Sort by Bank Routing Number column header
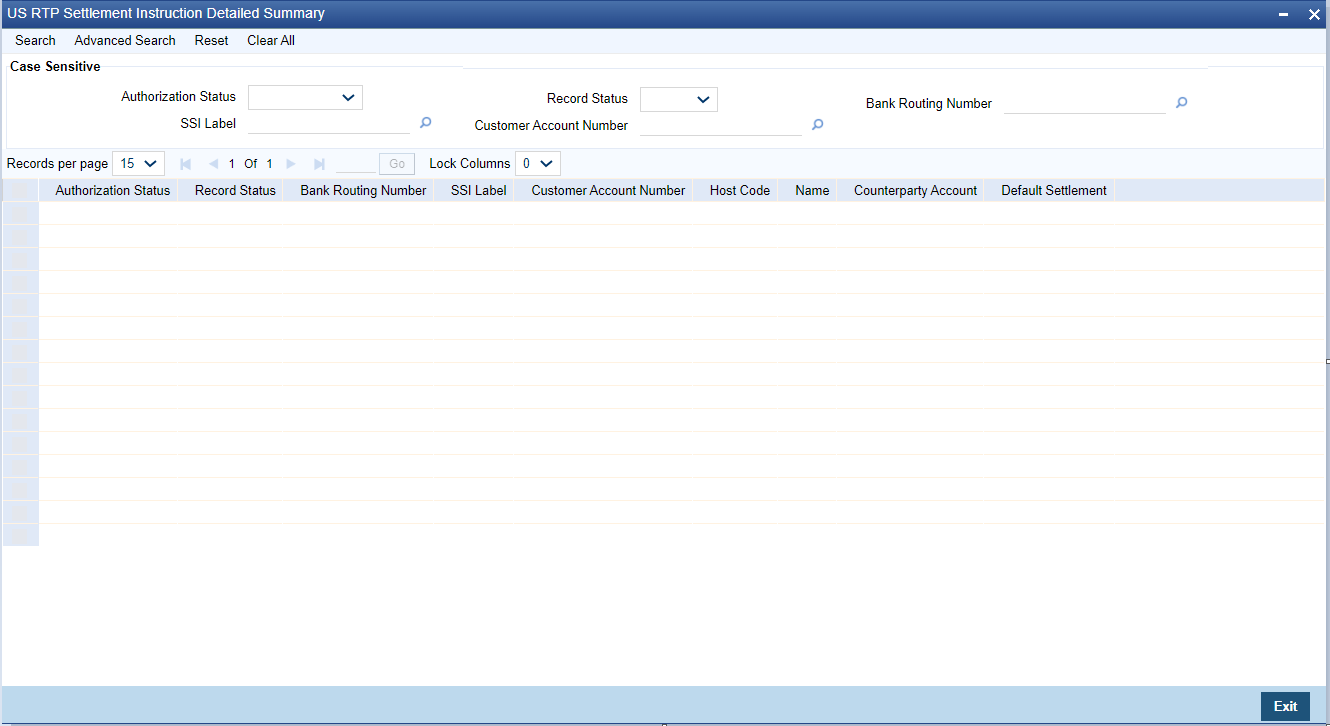Image resolution: width=1330 pixels, height=726 pixels. 363,190
